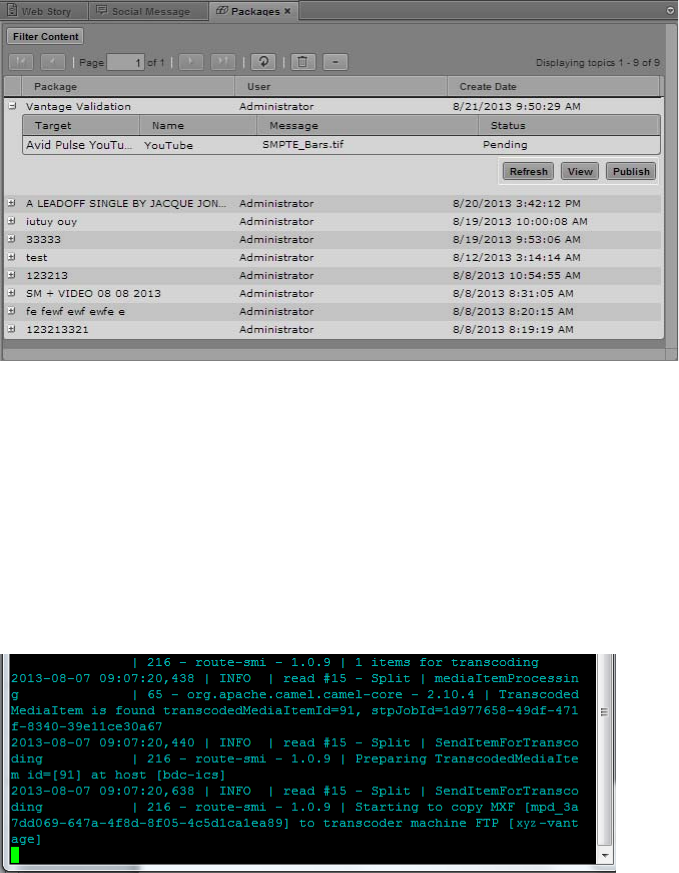Sort by the Package column header
679x873 pixels.
coord(127,87)
